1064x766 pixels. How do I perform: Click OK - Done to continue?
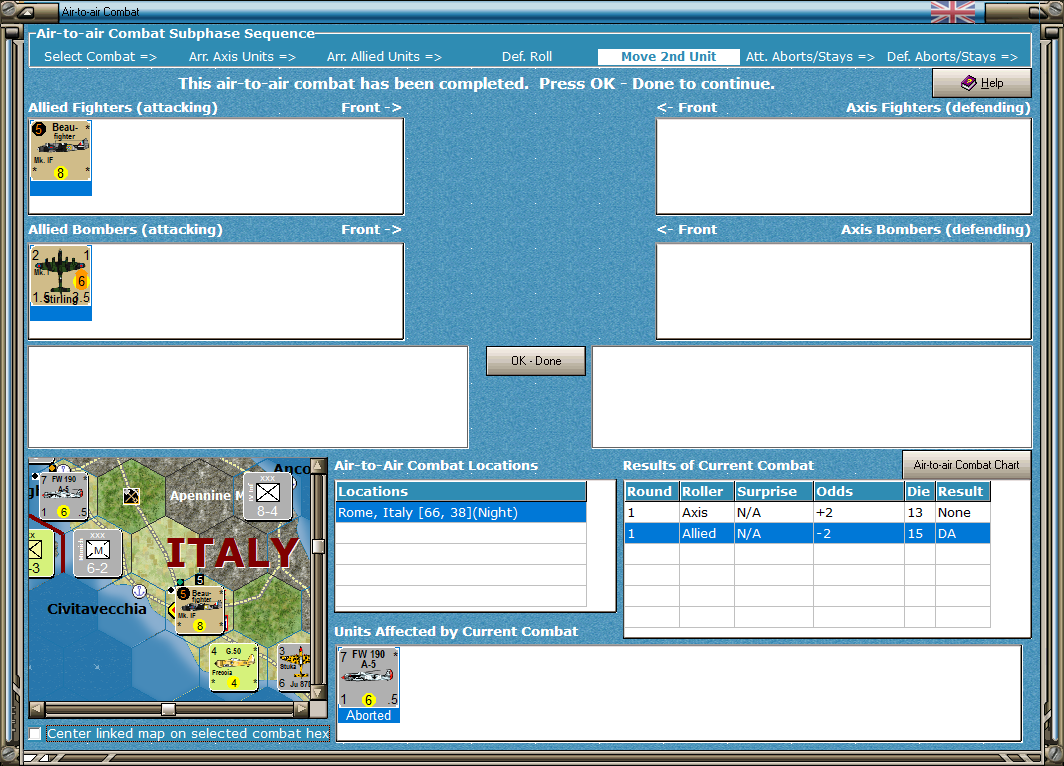click(536, 361)
